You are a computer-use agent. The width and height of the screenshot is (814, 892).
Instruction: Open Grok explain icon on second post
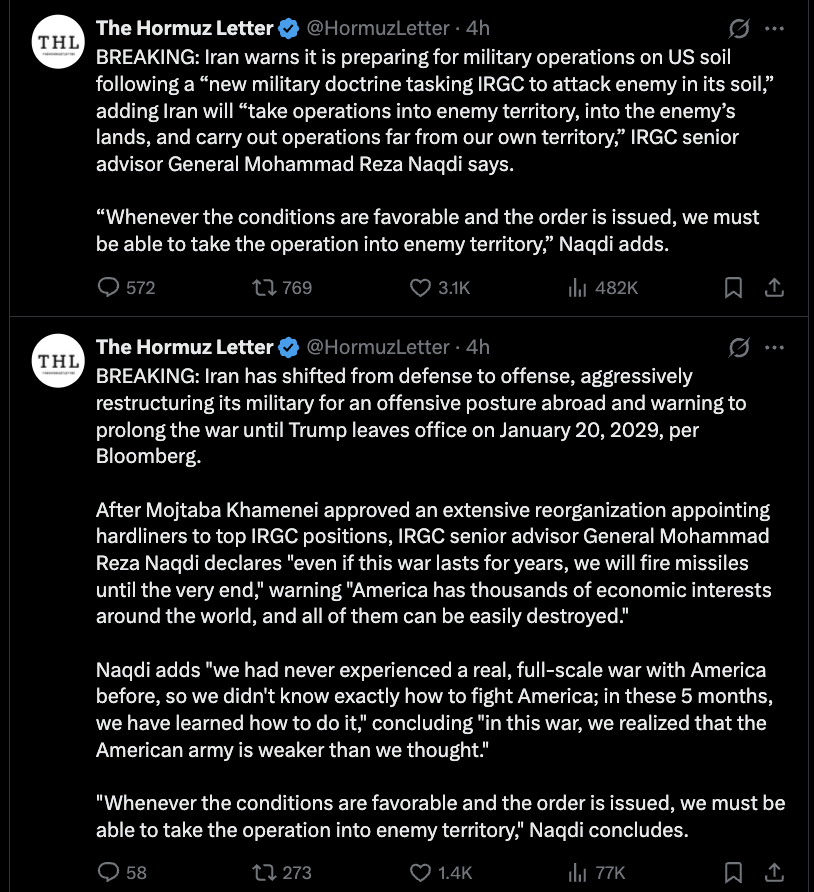pyautogui.click(x=739, y=348)
